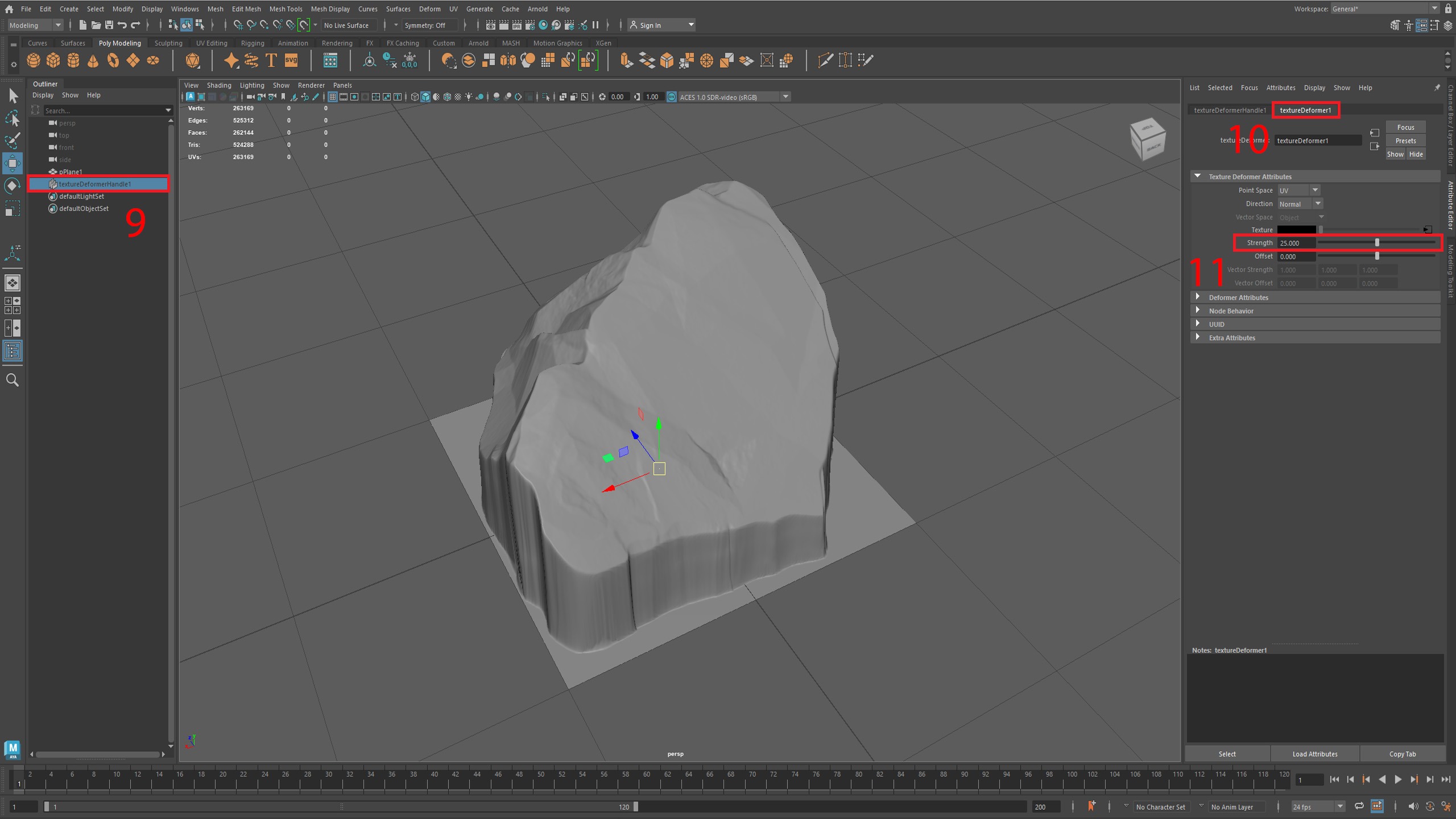Click the Multi-Cut tool shelf icon
The height and width of the screenshot is (819, 1456).
[x=825, y=60]
